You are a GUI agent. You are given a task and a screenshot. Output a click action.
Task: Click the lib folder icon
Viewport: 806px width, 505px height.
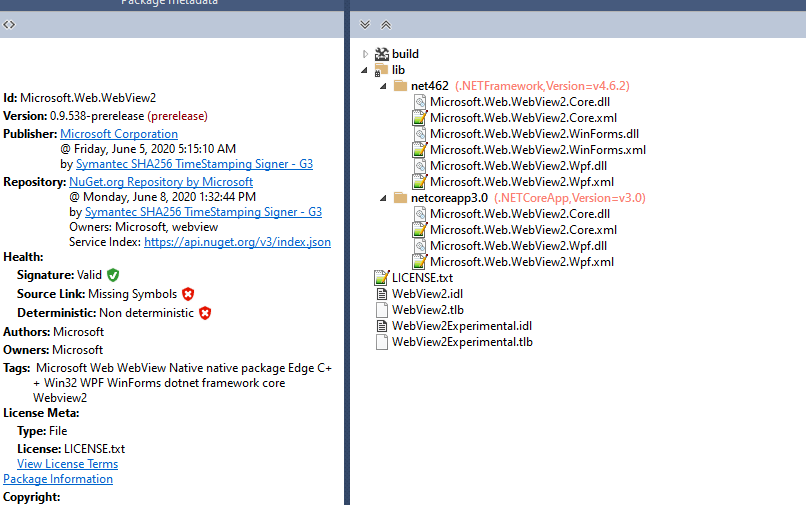[381, 70]
